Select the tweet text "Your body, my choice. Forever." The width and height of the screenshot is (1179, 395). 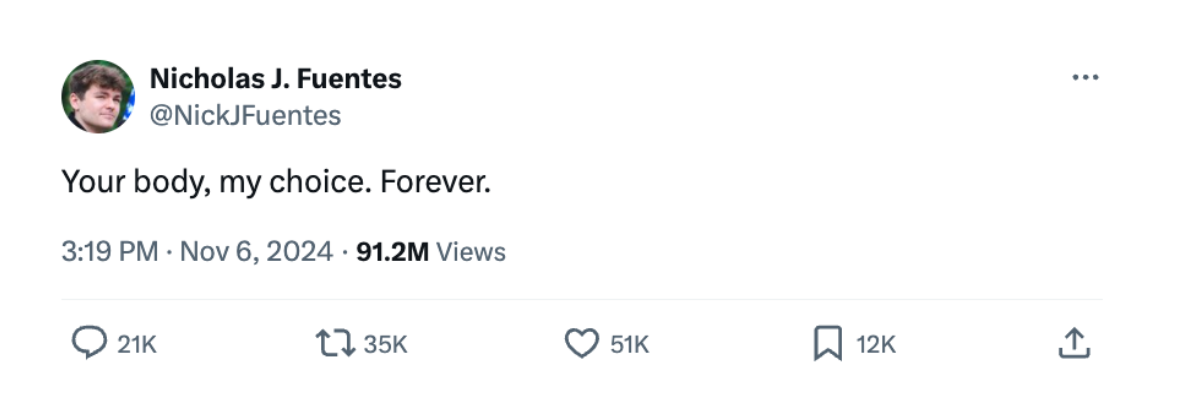click(276, 182)
